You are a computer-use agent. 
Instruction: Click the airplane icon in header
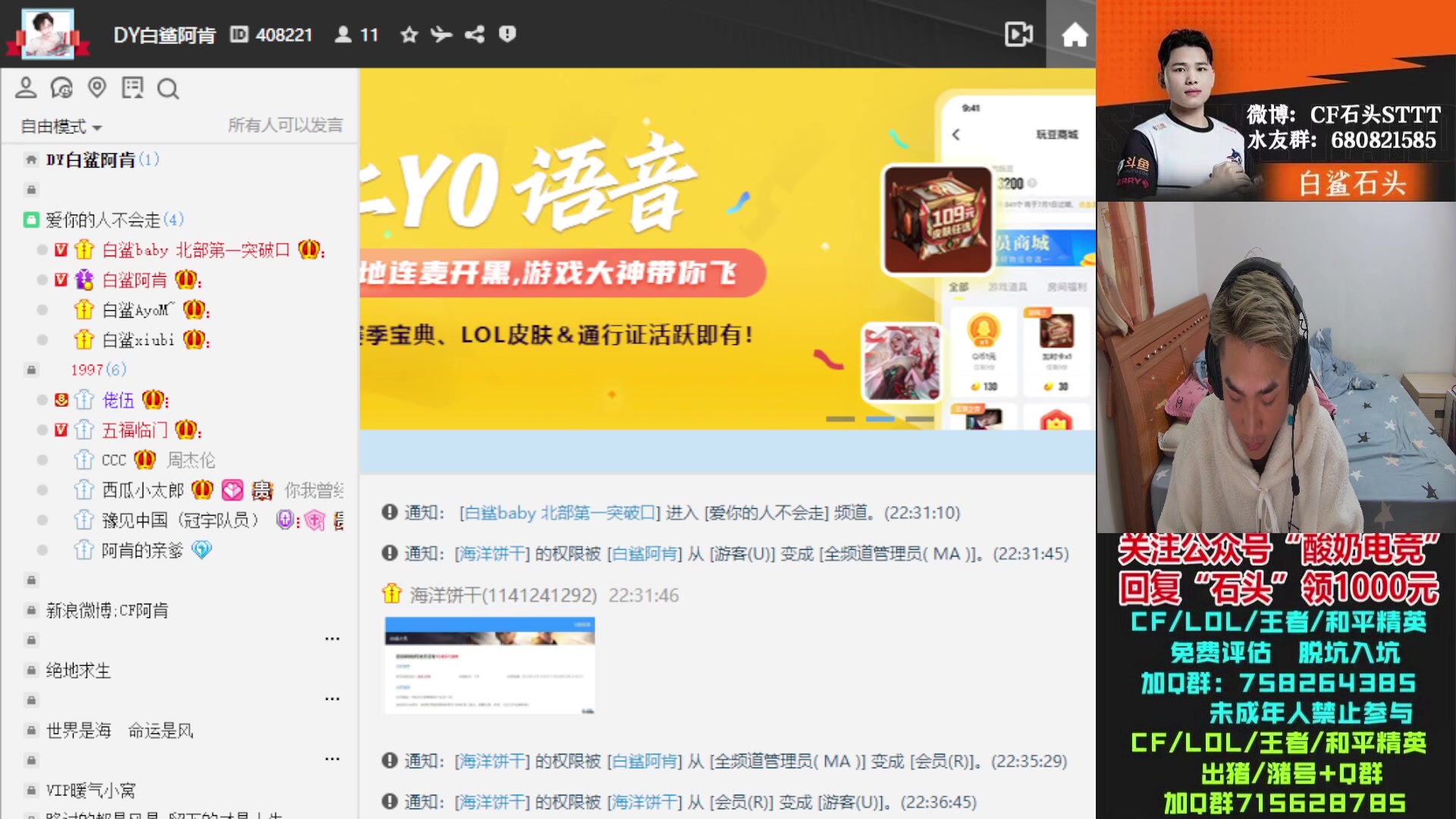[x=441, y=34]
